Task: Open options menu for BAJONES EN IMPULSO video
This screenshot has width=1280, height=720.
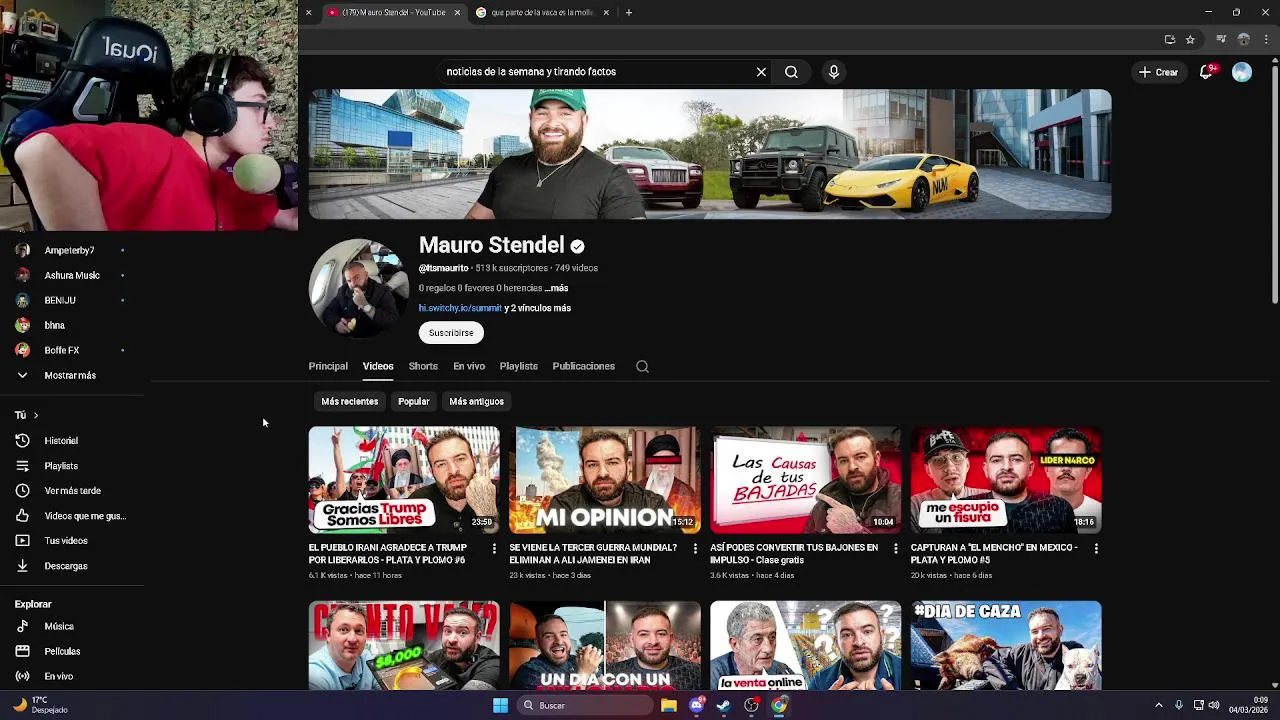Action: pos(895,549)
